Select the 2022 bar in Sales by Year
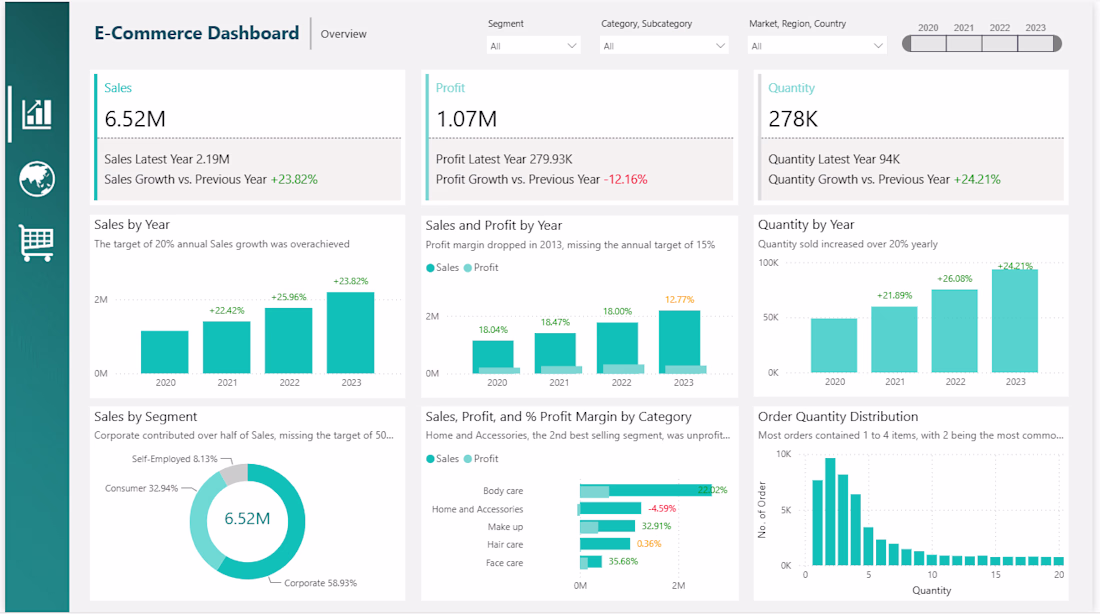The image size is (1100, 614). tap(288, 340)
